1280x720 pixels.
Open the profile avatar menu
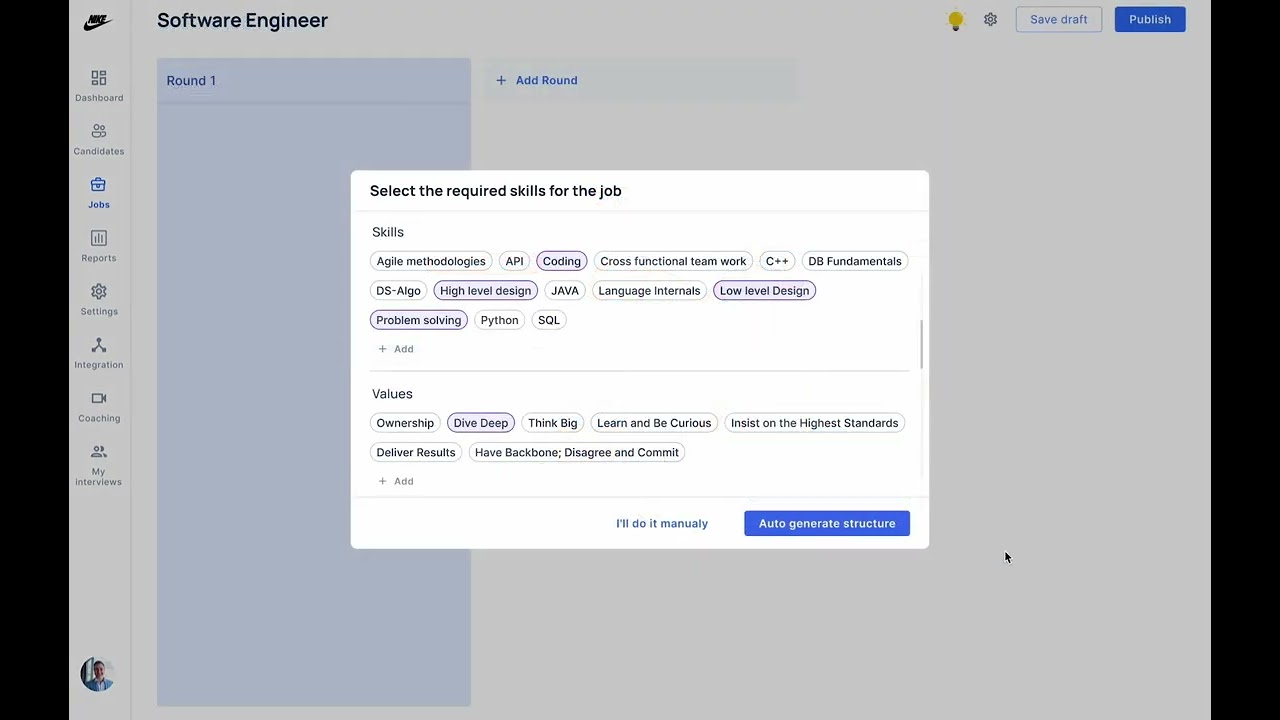click(96, 674)
